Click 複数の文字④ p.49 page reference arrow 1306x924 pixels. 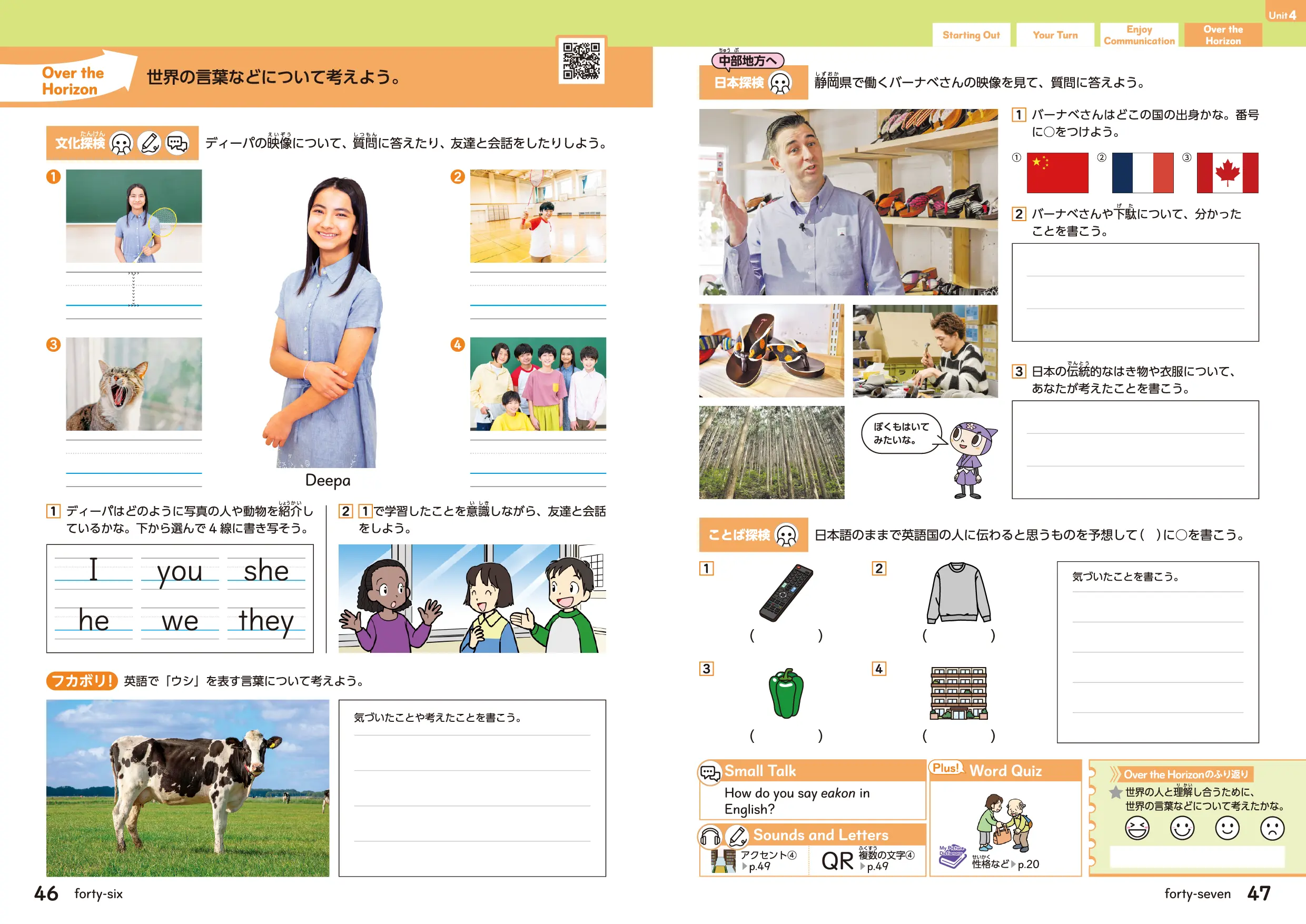[863, 867]
